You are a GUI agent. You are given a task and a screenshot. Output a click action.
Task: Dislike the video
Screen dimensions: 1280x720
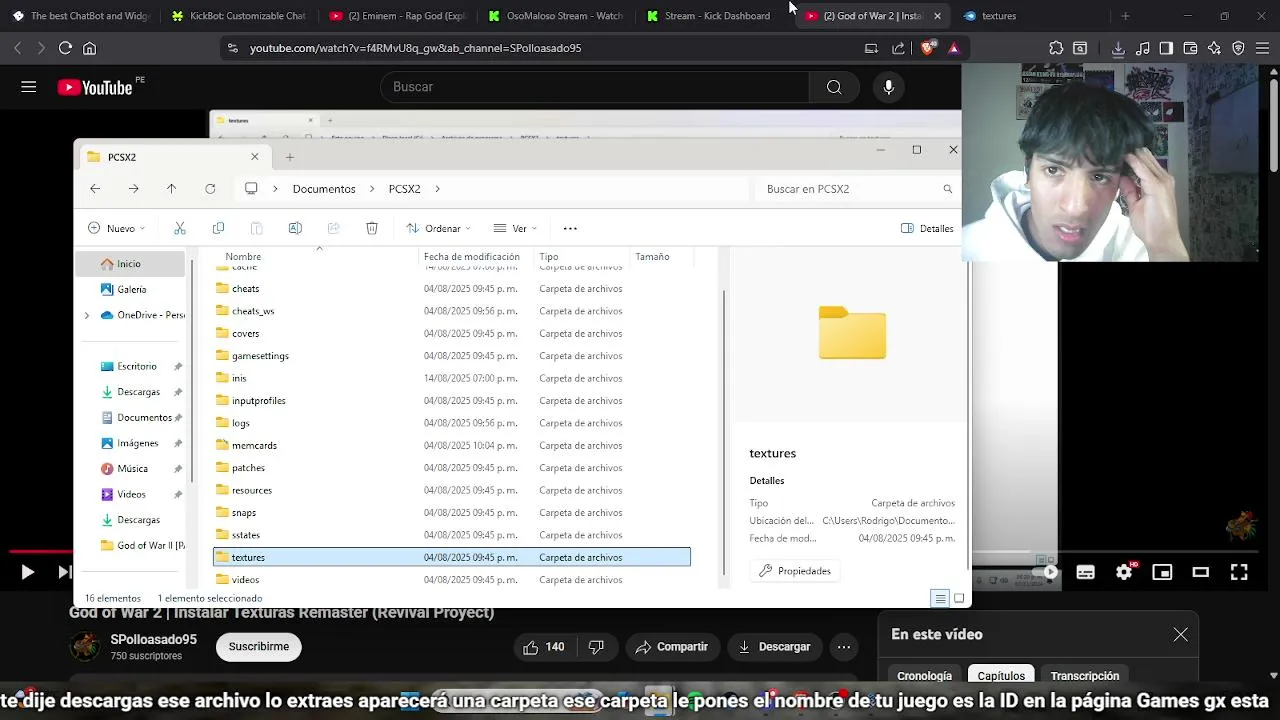596,647
